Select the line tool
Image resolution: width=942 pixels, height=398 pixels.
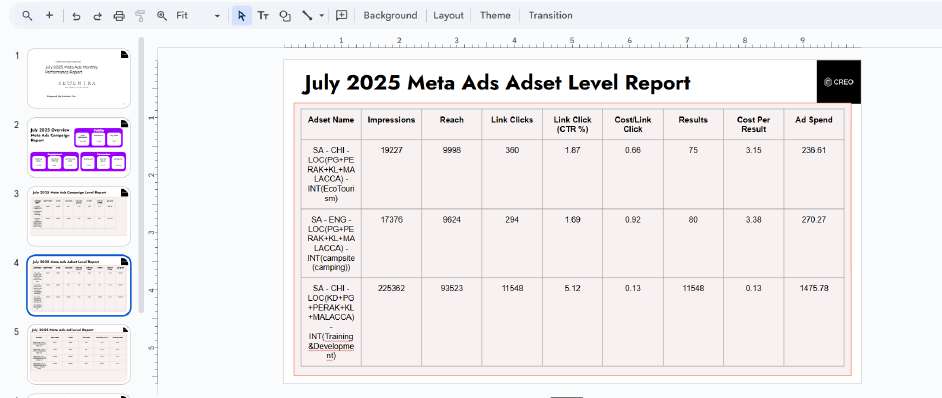307,16
